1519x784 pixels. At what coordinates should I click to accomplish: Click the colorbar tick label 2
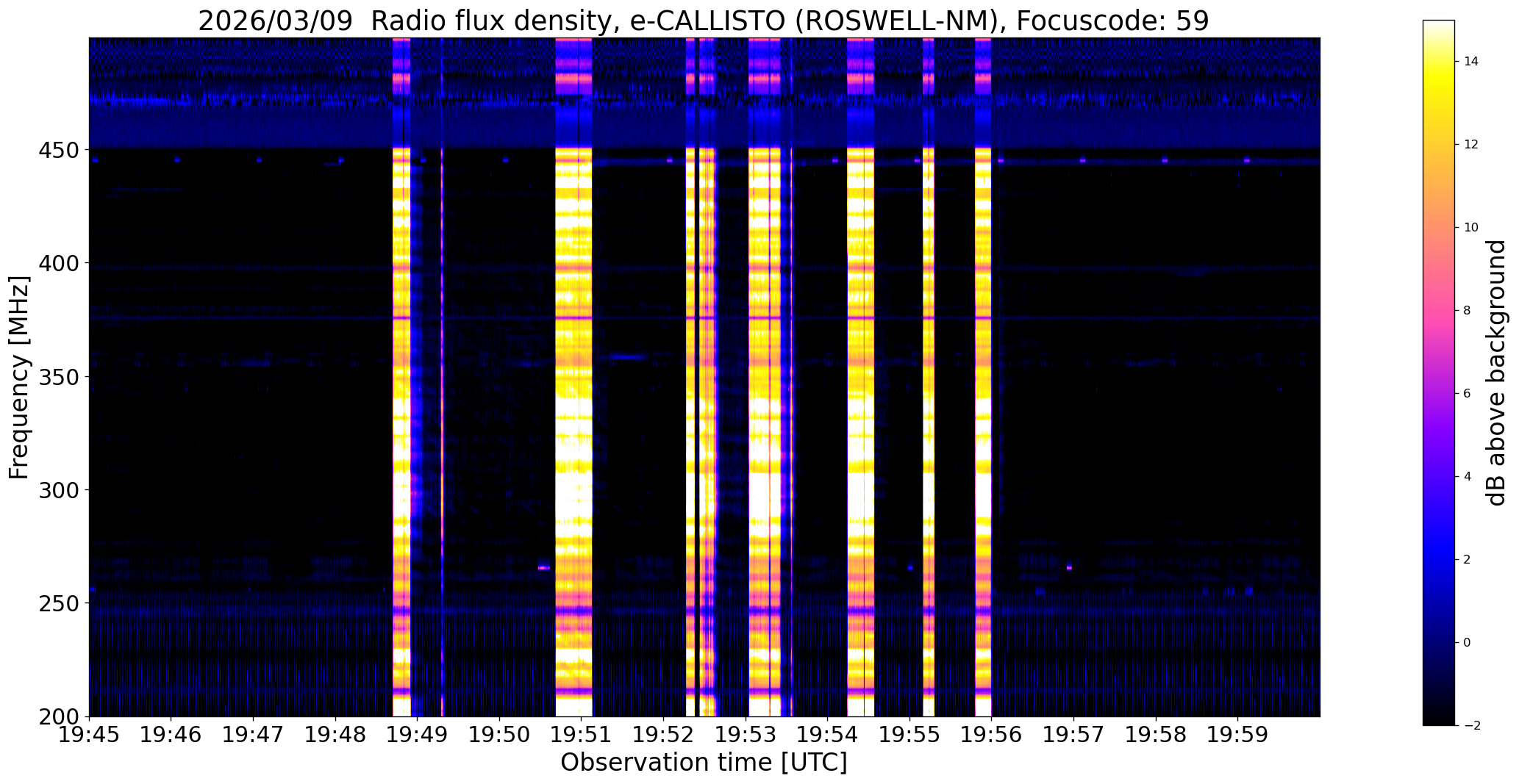[1468, 560]
